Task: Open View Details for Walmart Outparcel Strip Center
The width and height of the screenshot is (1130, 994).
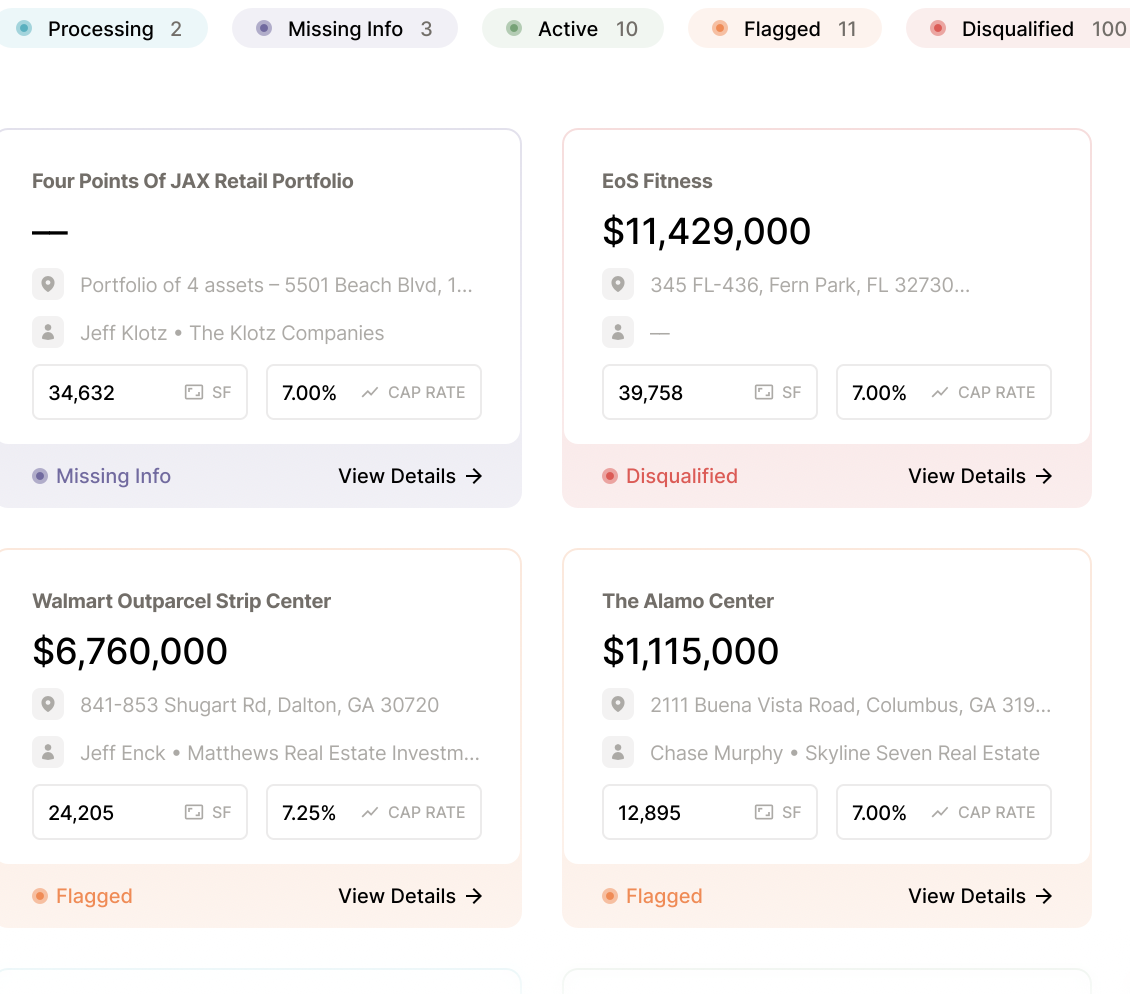Action: 410,896
